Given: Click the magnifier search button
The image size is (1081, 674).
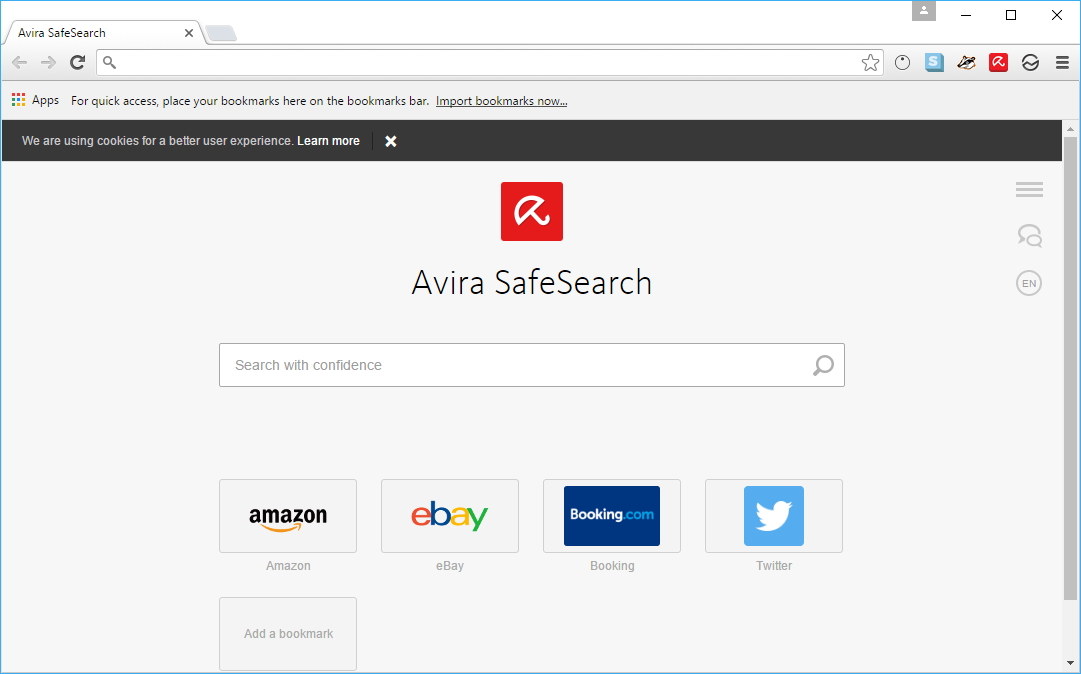Looking at the screenshot, I should [823, 365].
